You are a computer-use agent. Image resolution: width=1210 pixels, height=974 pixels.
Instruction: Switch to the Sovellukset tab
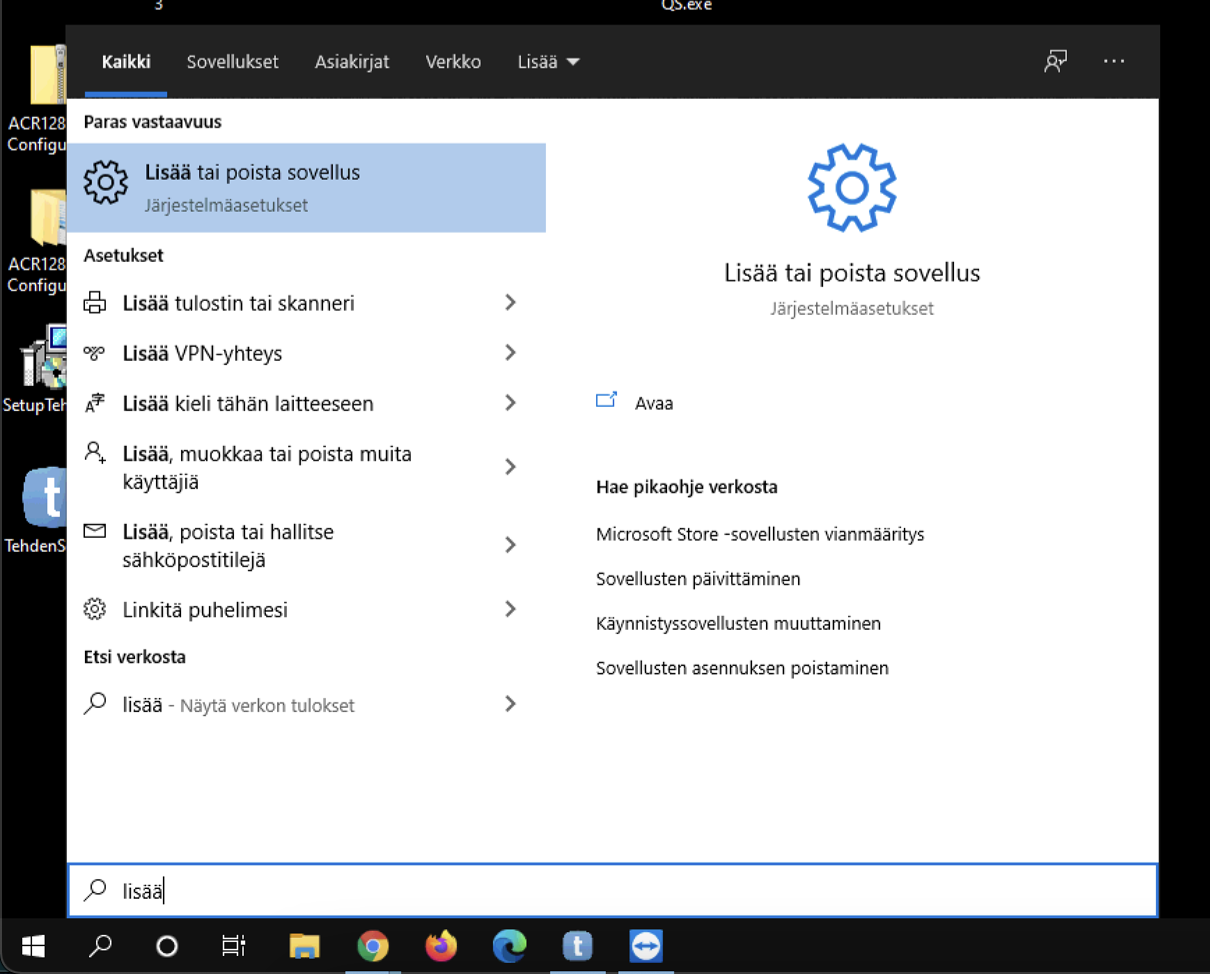click(x=232, y=62)
